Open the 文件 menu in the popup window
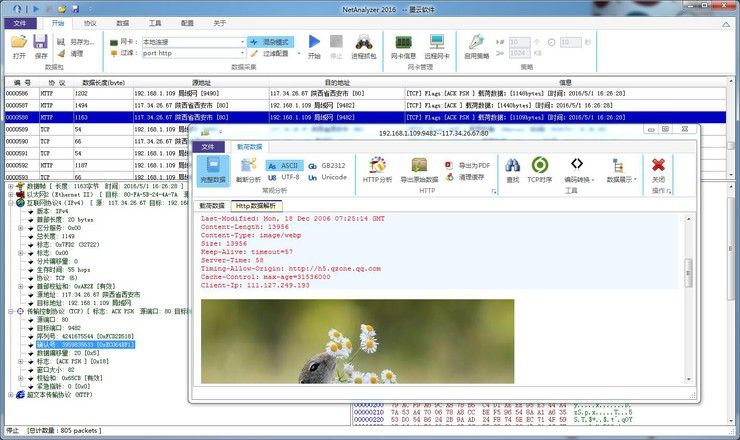Viewport: 740px width, 440px height. 208,147
